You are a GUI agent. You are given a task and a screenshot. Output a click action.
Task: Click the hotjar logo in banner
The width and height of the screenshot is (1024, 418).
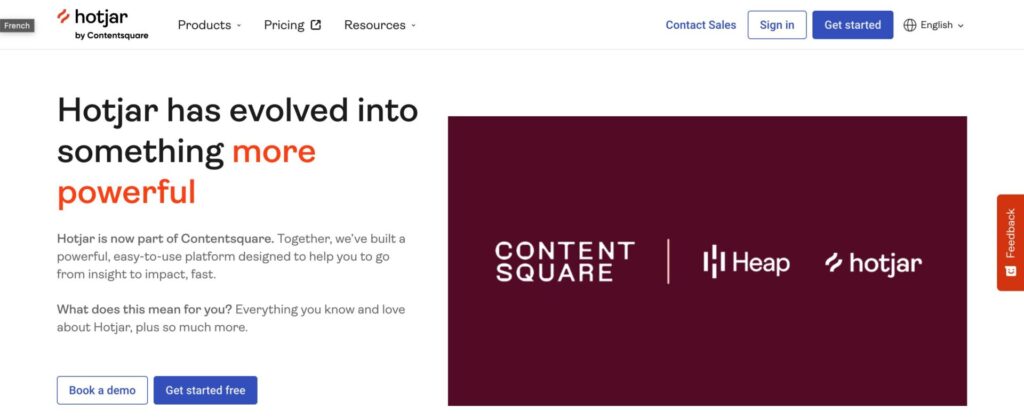click(x=874, y=263)
